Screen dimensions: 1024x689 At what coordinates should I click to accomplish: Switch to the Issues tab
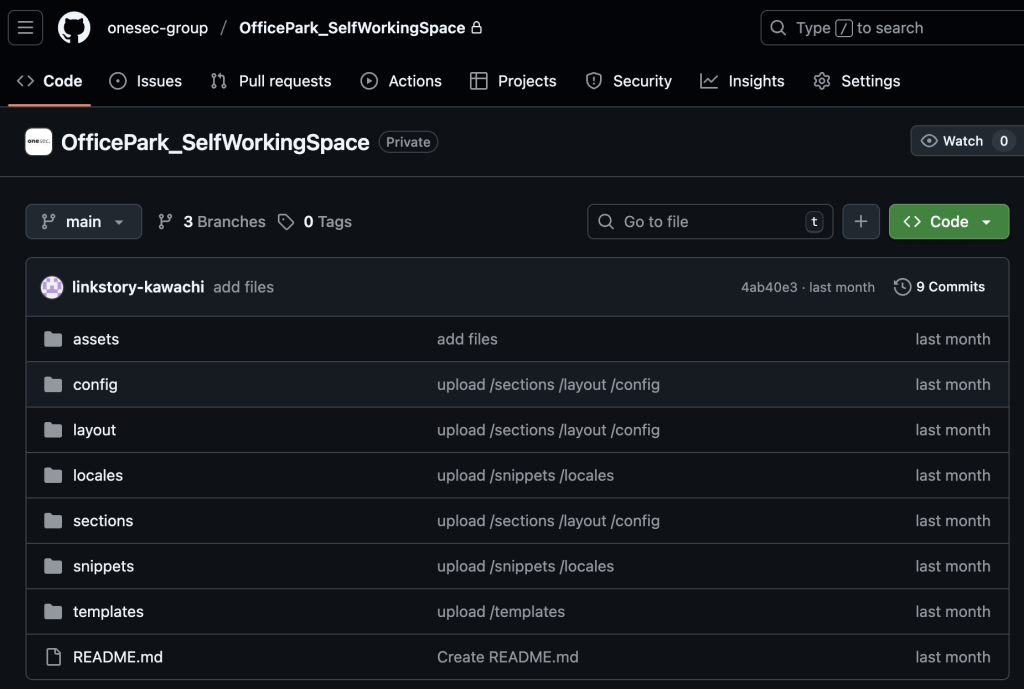(146, 81)
